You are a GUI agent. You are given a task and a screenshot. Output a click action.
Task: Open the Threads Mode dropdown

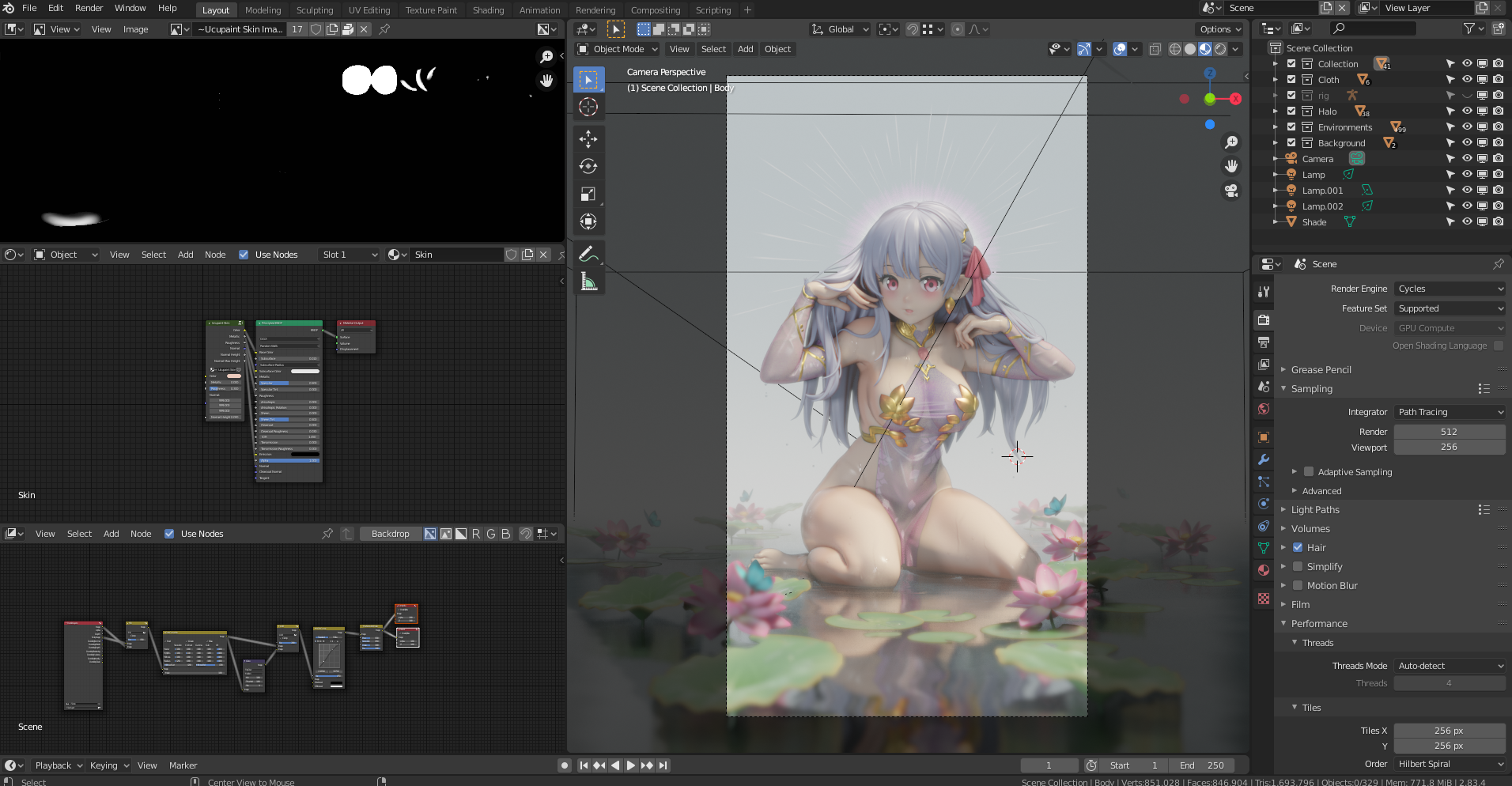click(x=1450, y=666)
